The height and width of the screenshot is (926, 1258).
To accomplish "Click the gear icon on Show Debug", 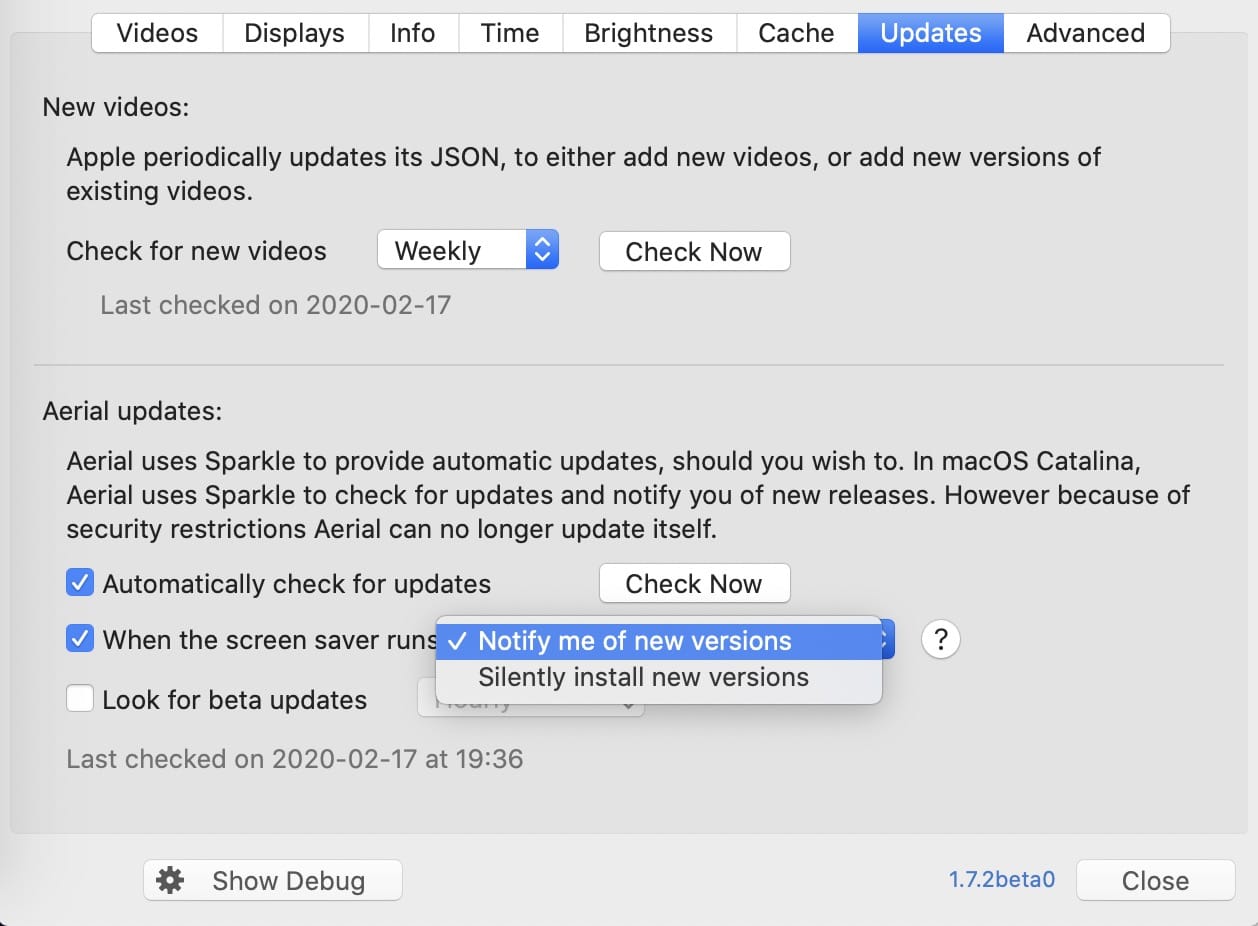I will [x=170, y=880].
